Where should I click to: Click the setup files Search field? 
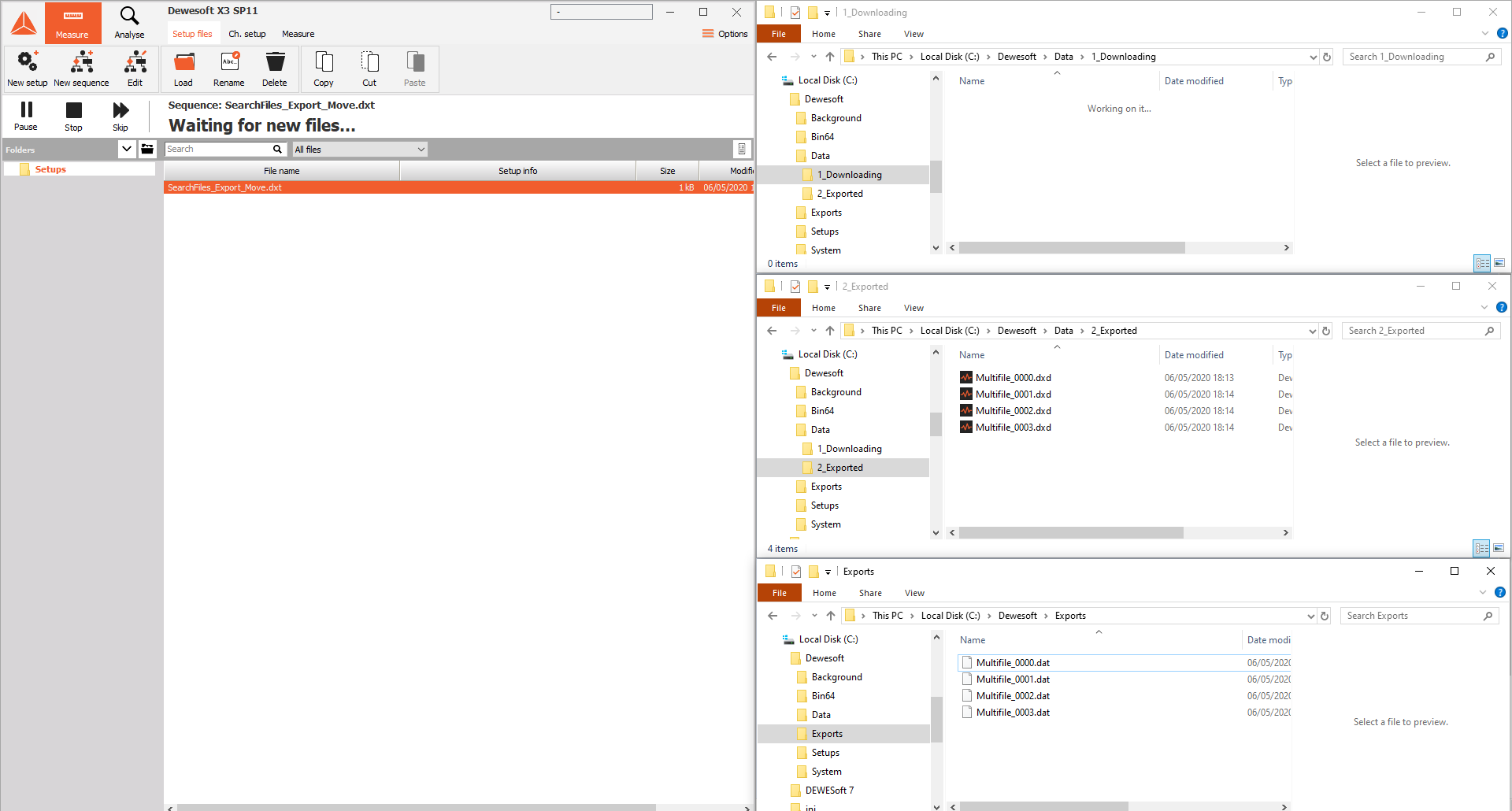[224, 149]
